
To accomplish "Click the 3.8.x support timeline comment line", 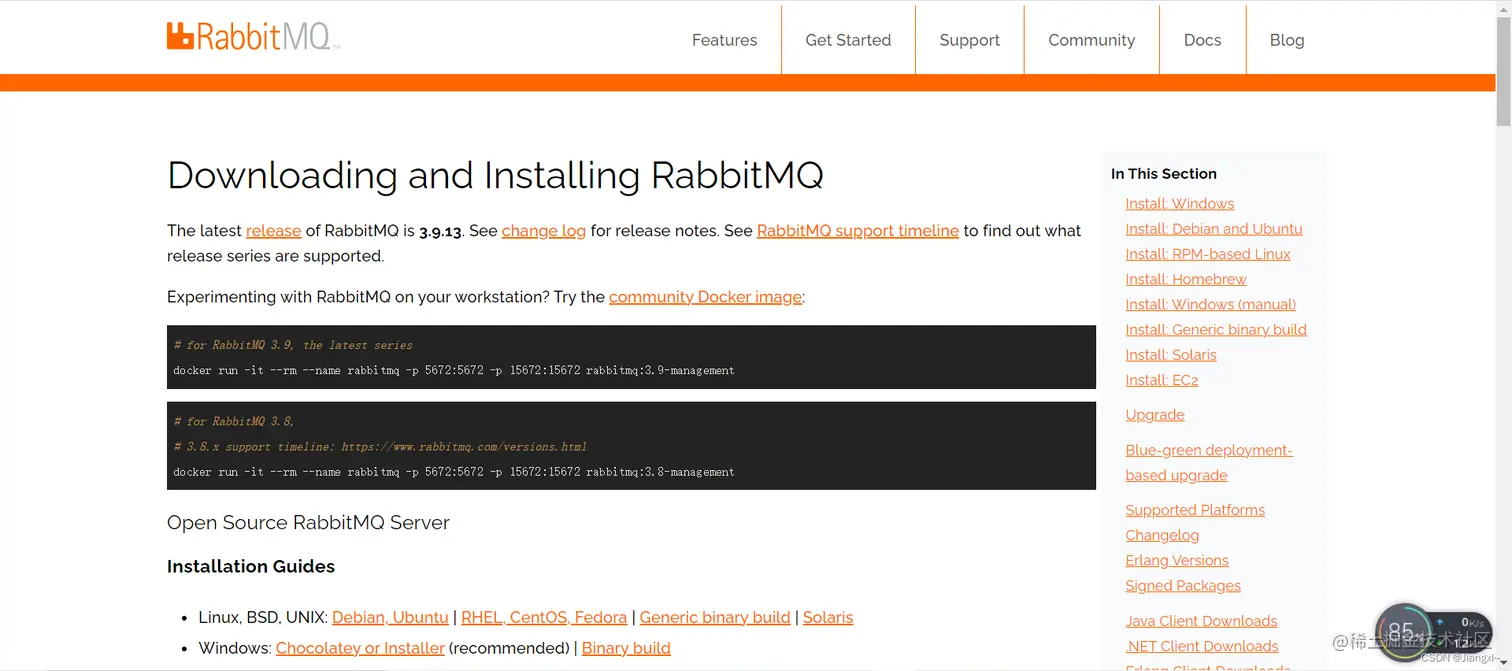I will 380,447.
